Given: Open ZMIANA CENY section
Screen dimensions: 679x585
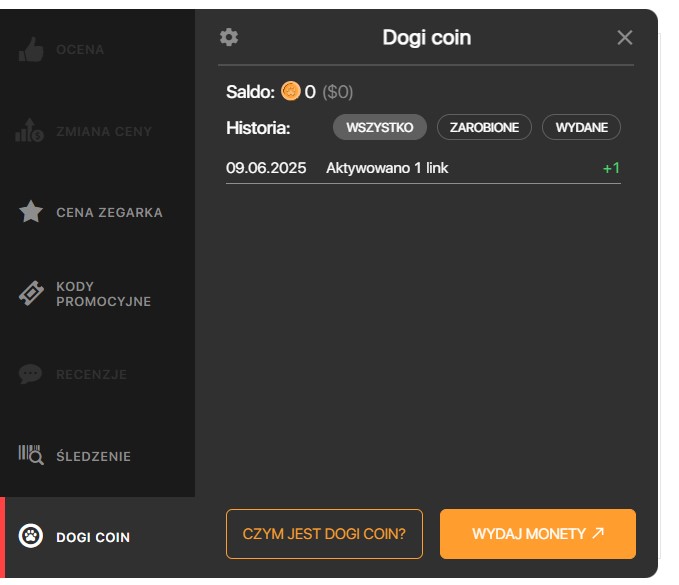Looking at the screenshot, I should pyautogui.click(x=104, y=131).
